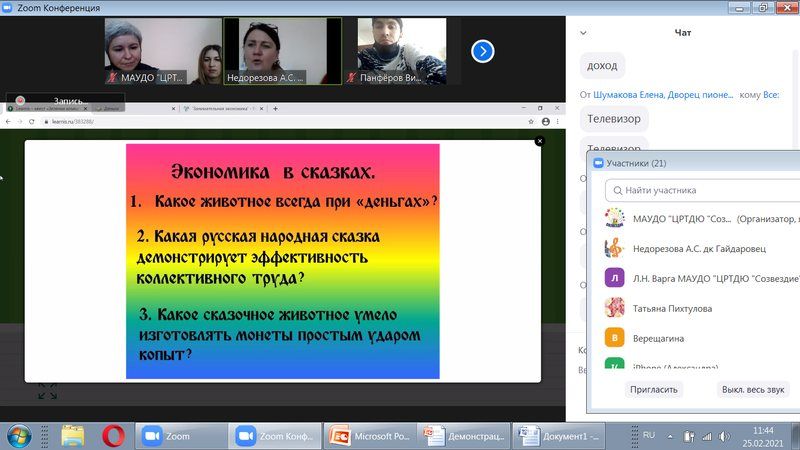Click the 'Телевизор' chat message bubble

coord(614,118)
